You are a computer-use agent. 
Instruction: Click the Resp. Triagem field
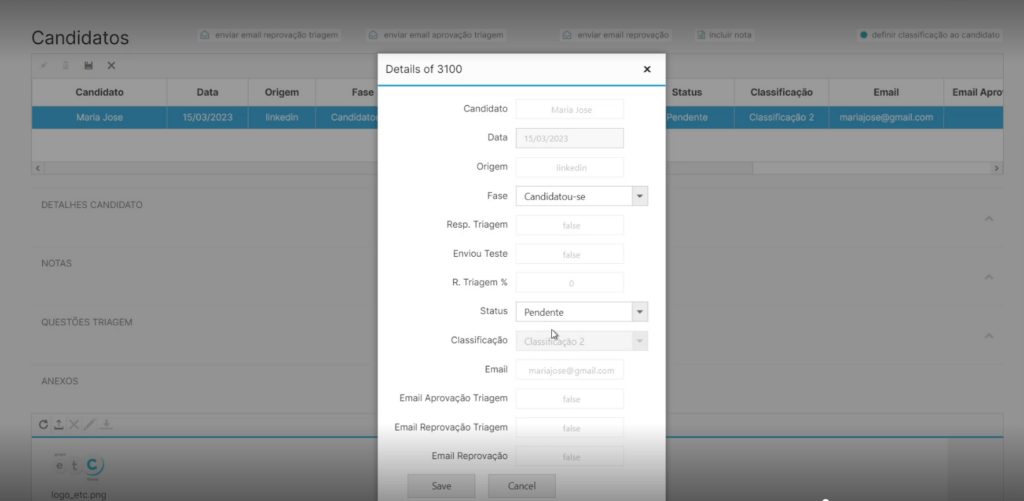click(x=569, y=225)
